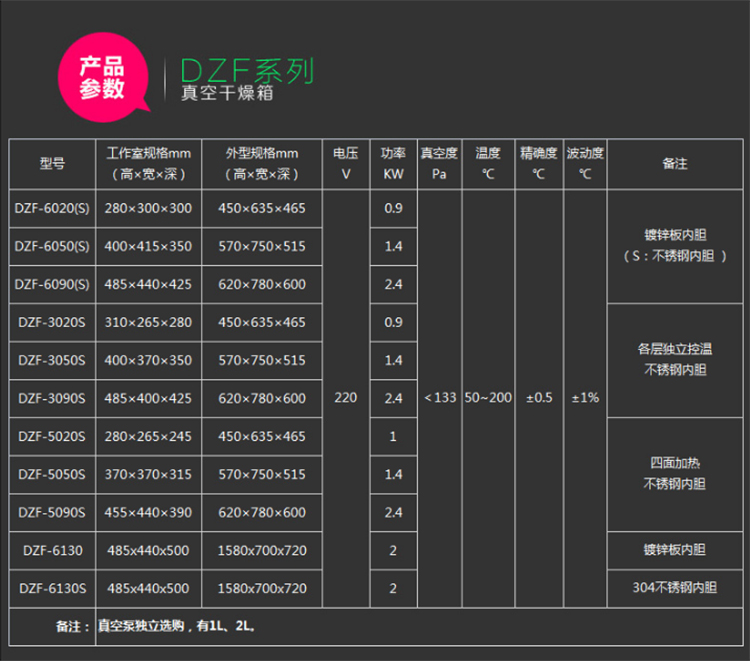This screenshot has width=750, height=661.
Task: Select the DZF-3050S model cell
Action: (52, 360)
